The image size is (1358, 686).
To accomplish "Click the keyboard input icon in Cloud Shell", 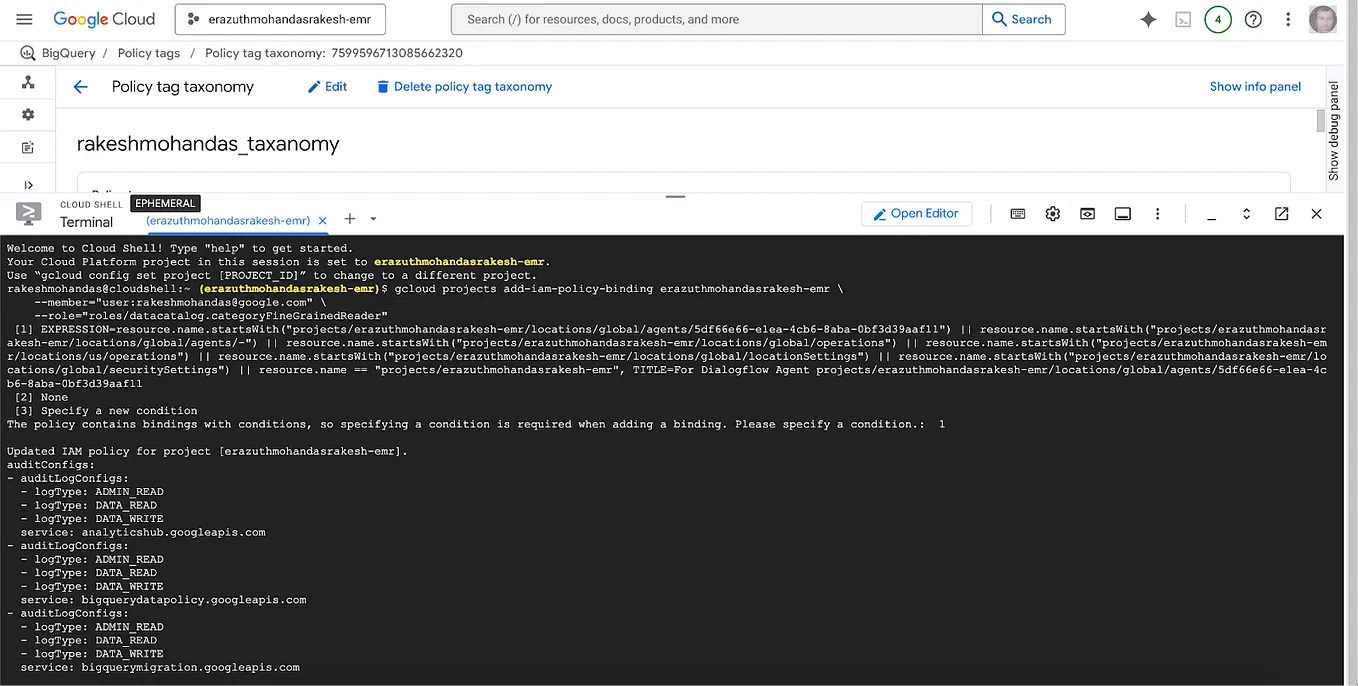I will tap(1017, 213).
